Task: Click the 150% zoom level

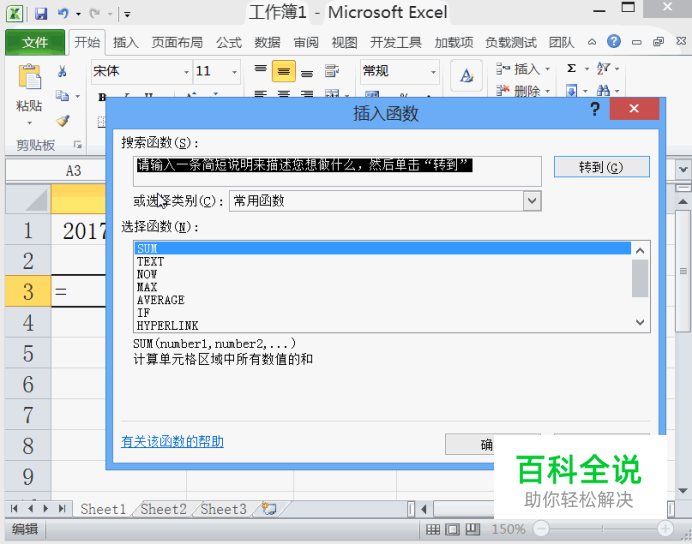Action: (508, 529)
